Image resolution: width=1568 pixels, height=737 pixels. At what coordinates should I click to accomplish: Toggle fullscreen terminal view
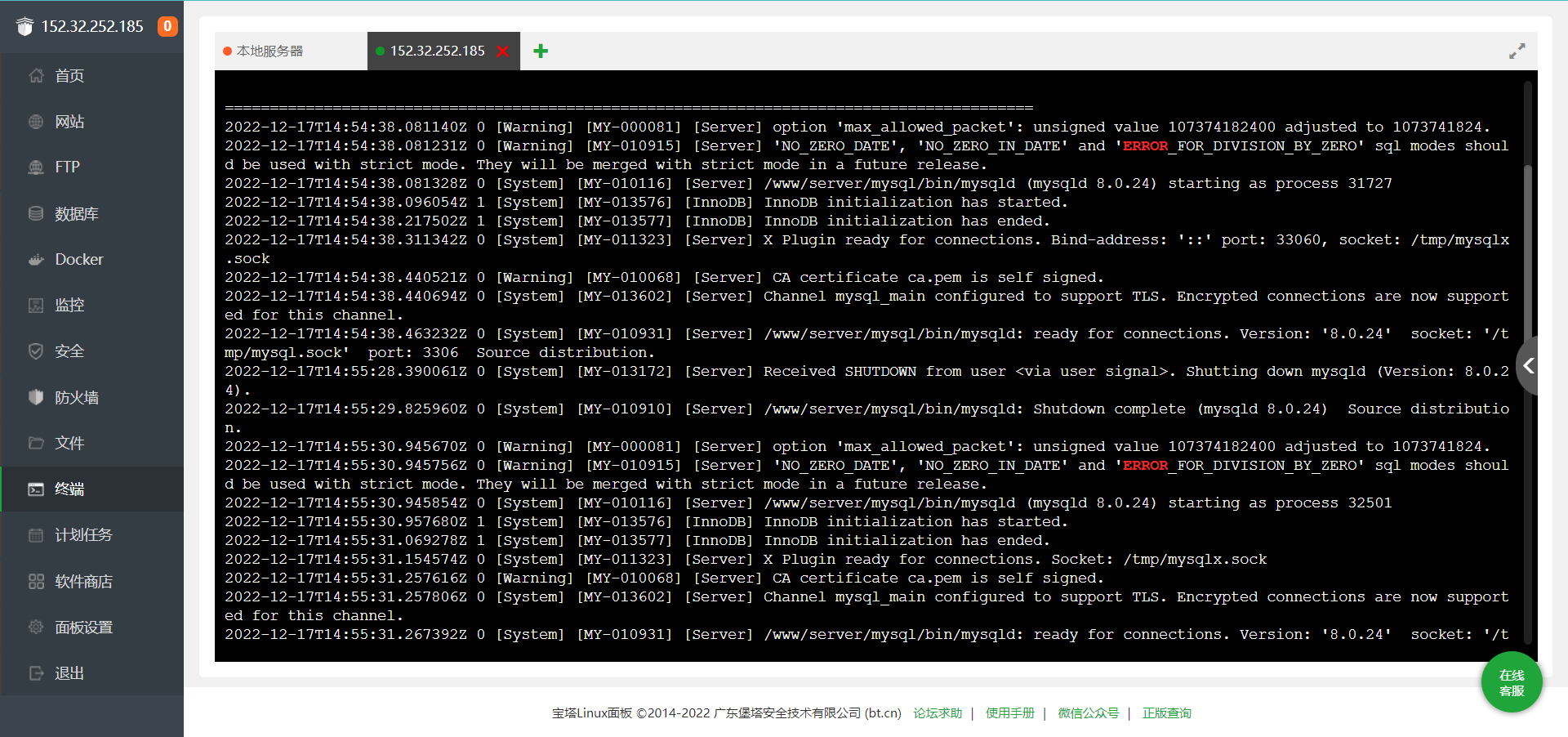point(1517,51)
